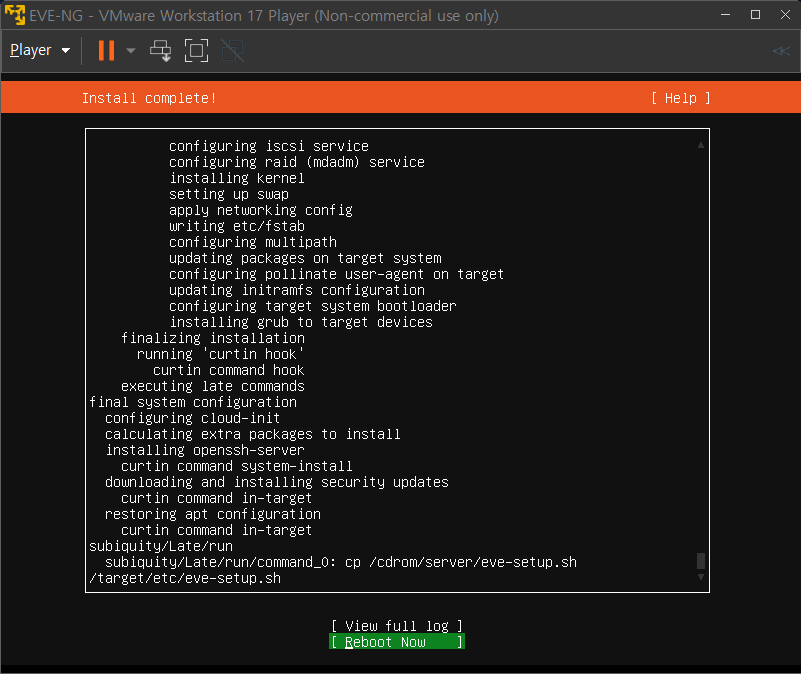Expand the Player dropdown arrow

[65, 51]
